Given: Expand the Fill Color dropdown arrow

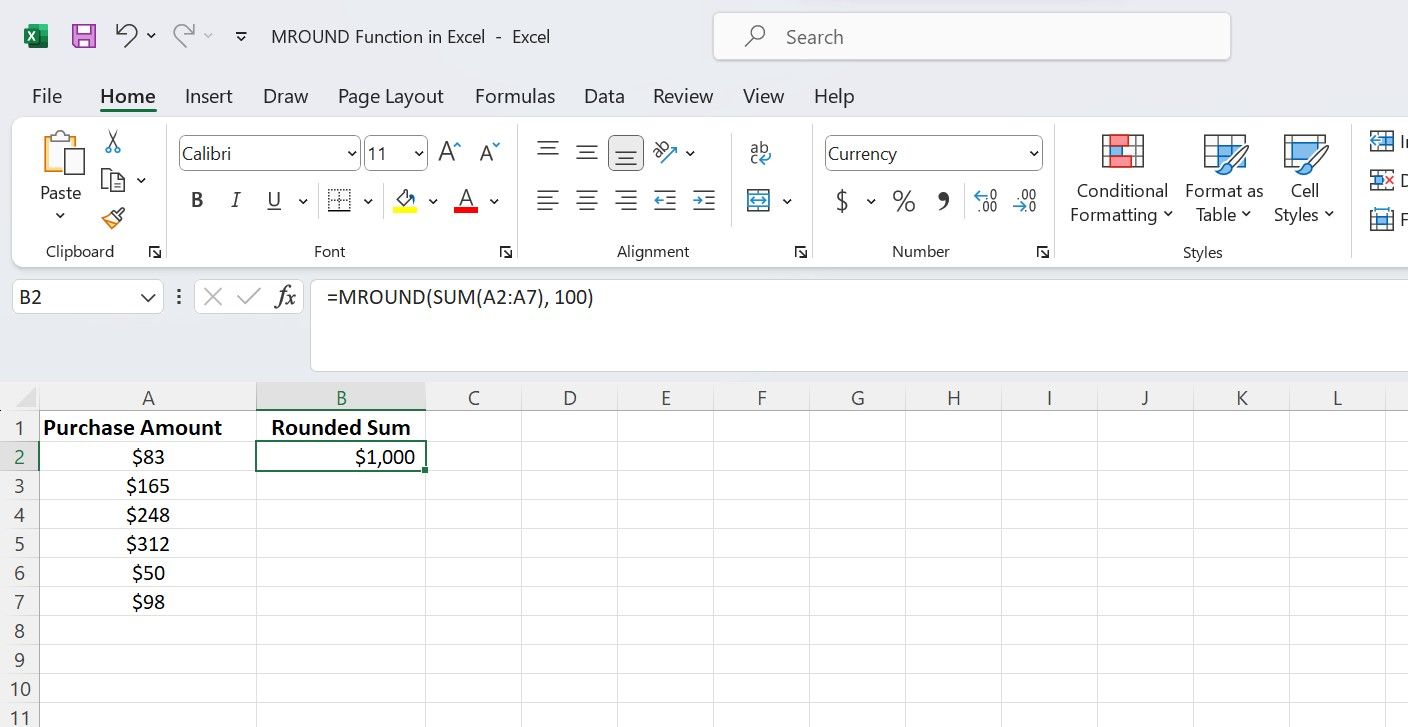Looking at the screenshot, I should [433, 200].
